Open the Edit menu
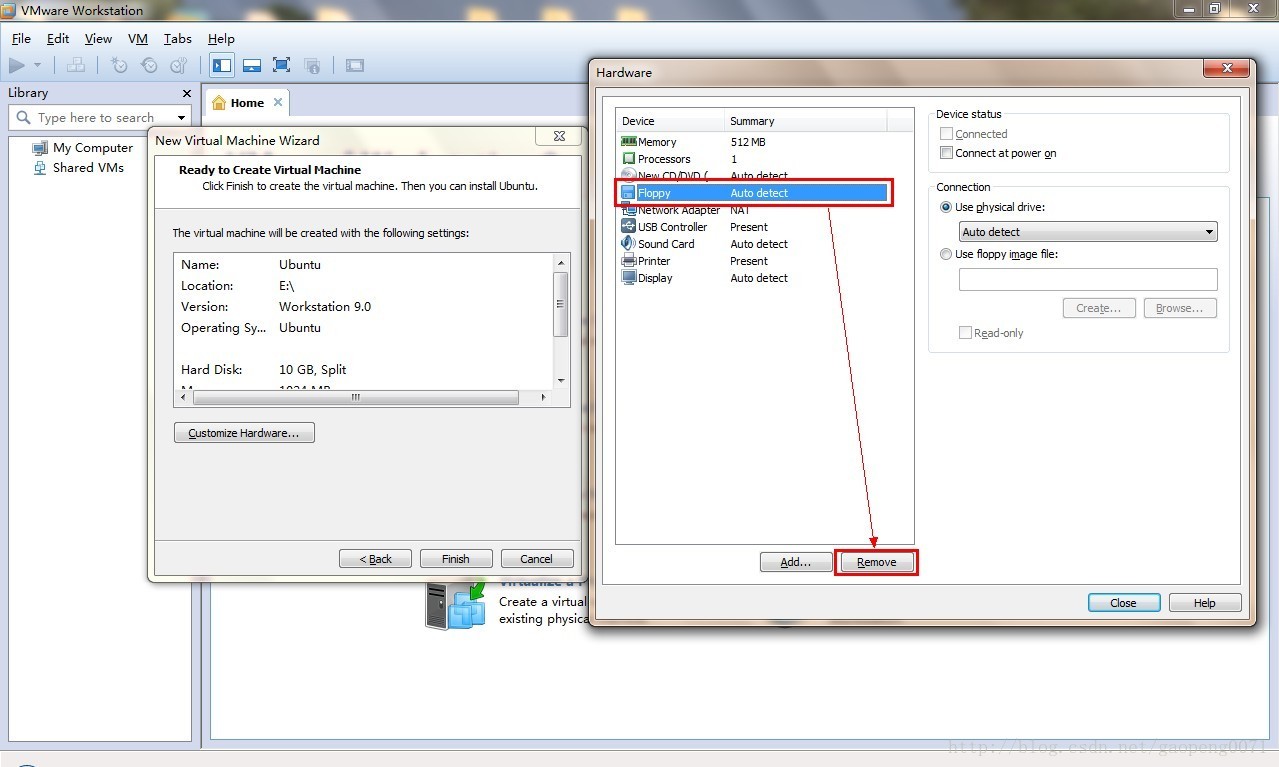The width and height of the screenshot is (1279, 767). 58,39
